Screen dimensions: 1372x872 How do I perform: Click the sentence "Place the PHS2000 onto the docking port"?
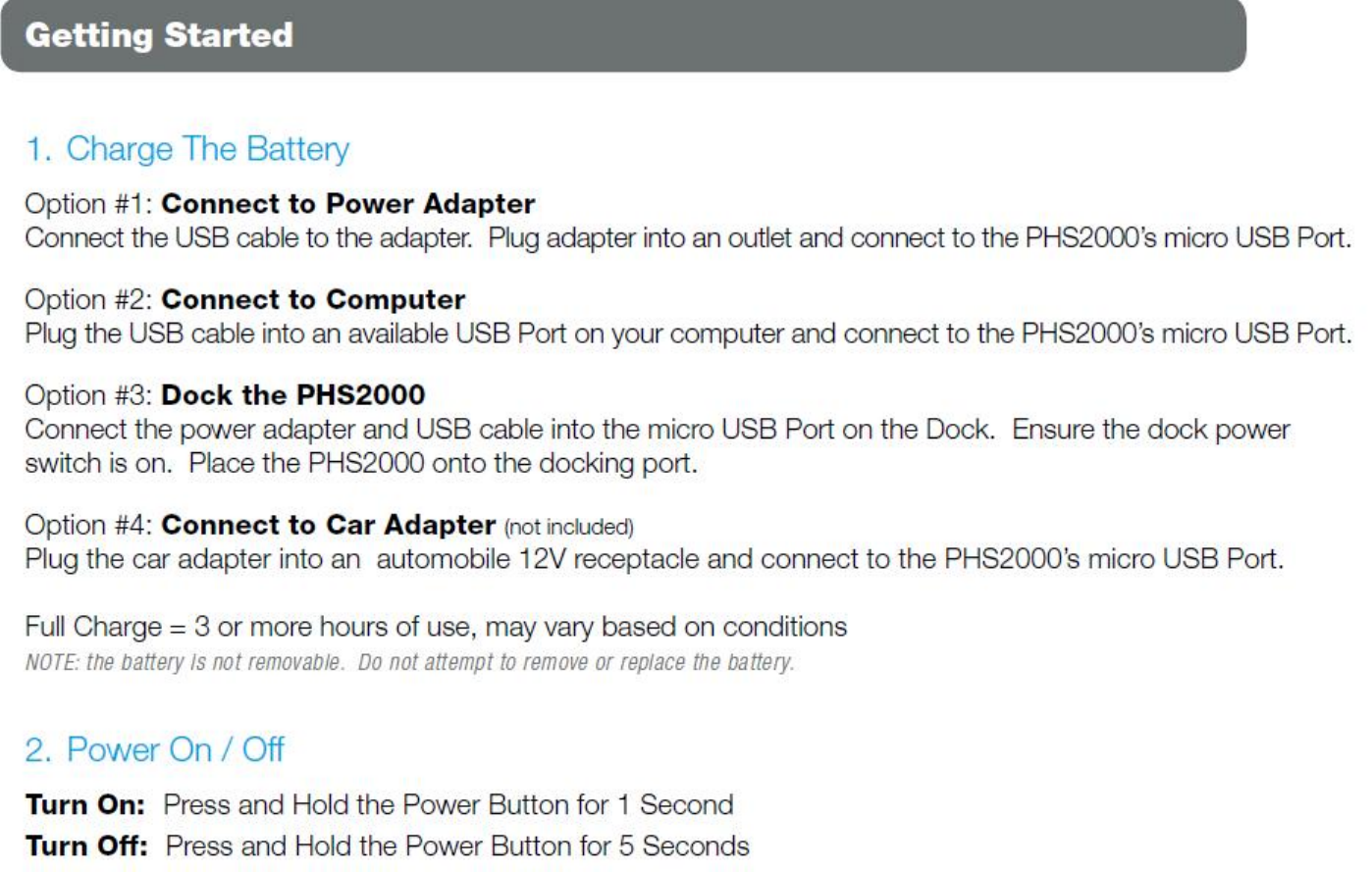click(444, 463)
